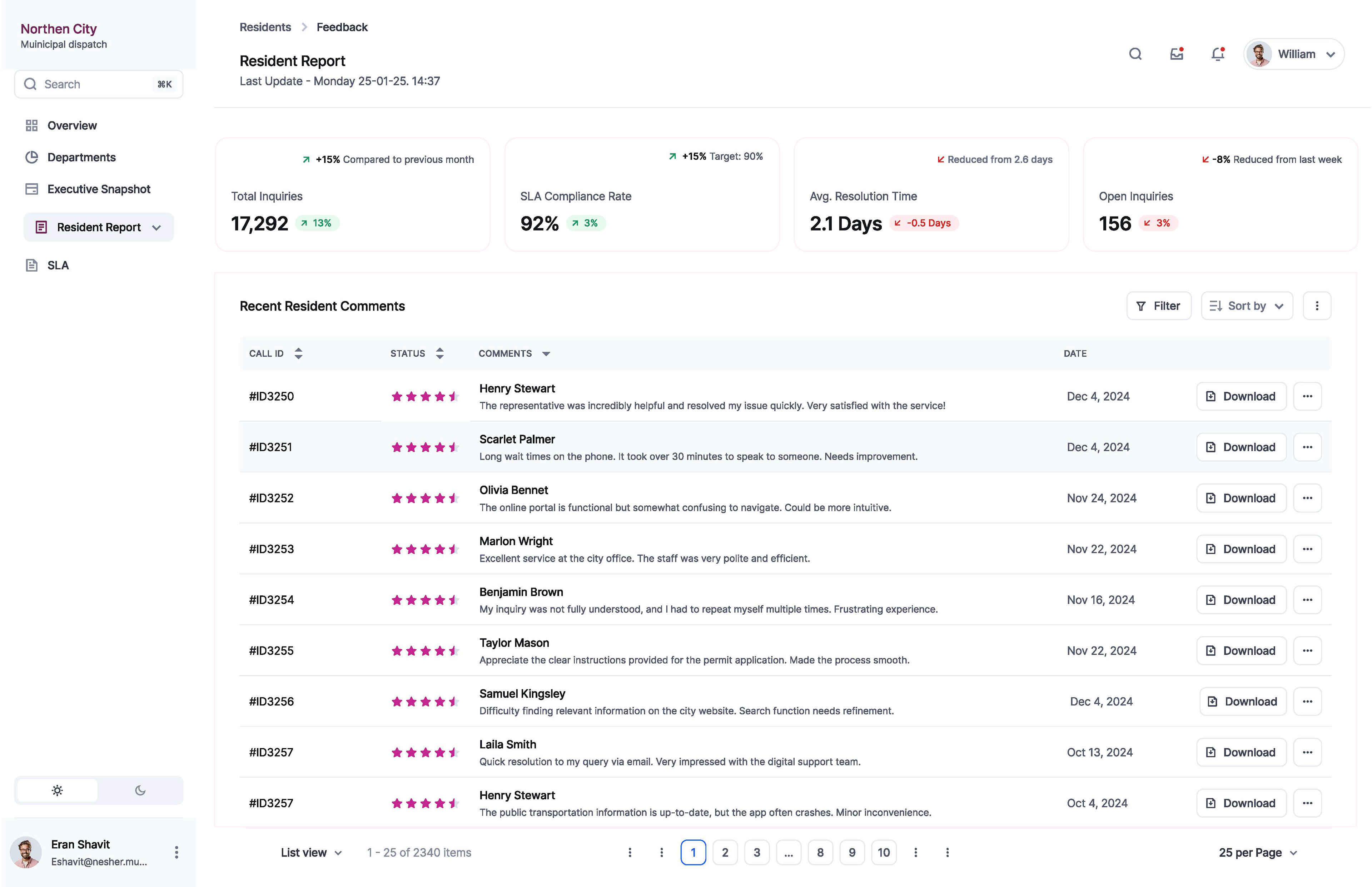Click the Filter button
Screen dimensions: 1372x887
1158,306
